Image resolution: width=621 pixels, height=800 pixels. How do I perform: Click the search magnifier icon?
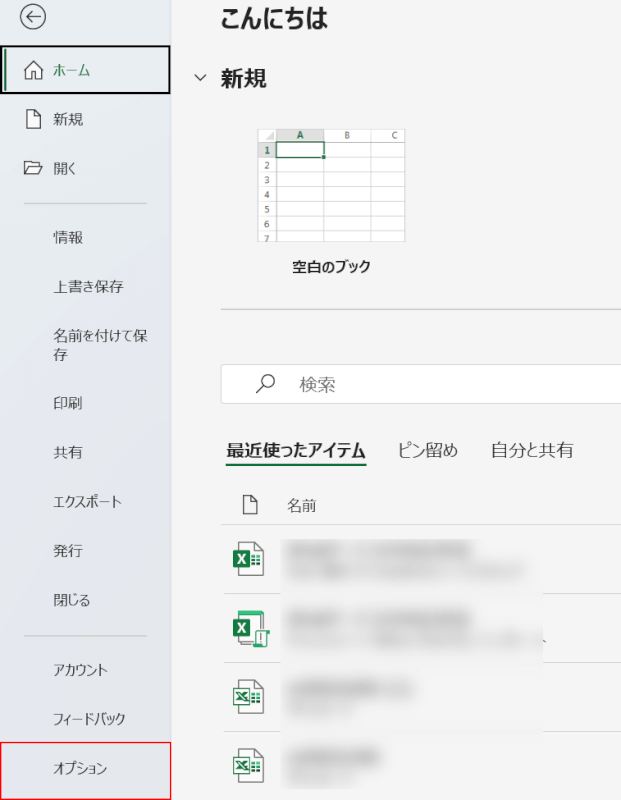pos(266,383)
